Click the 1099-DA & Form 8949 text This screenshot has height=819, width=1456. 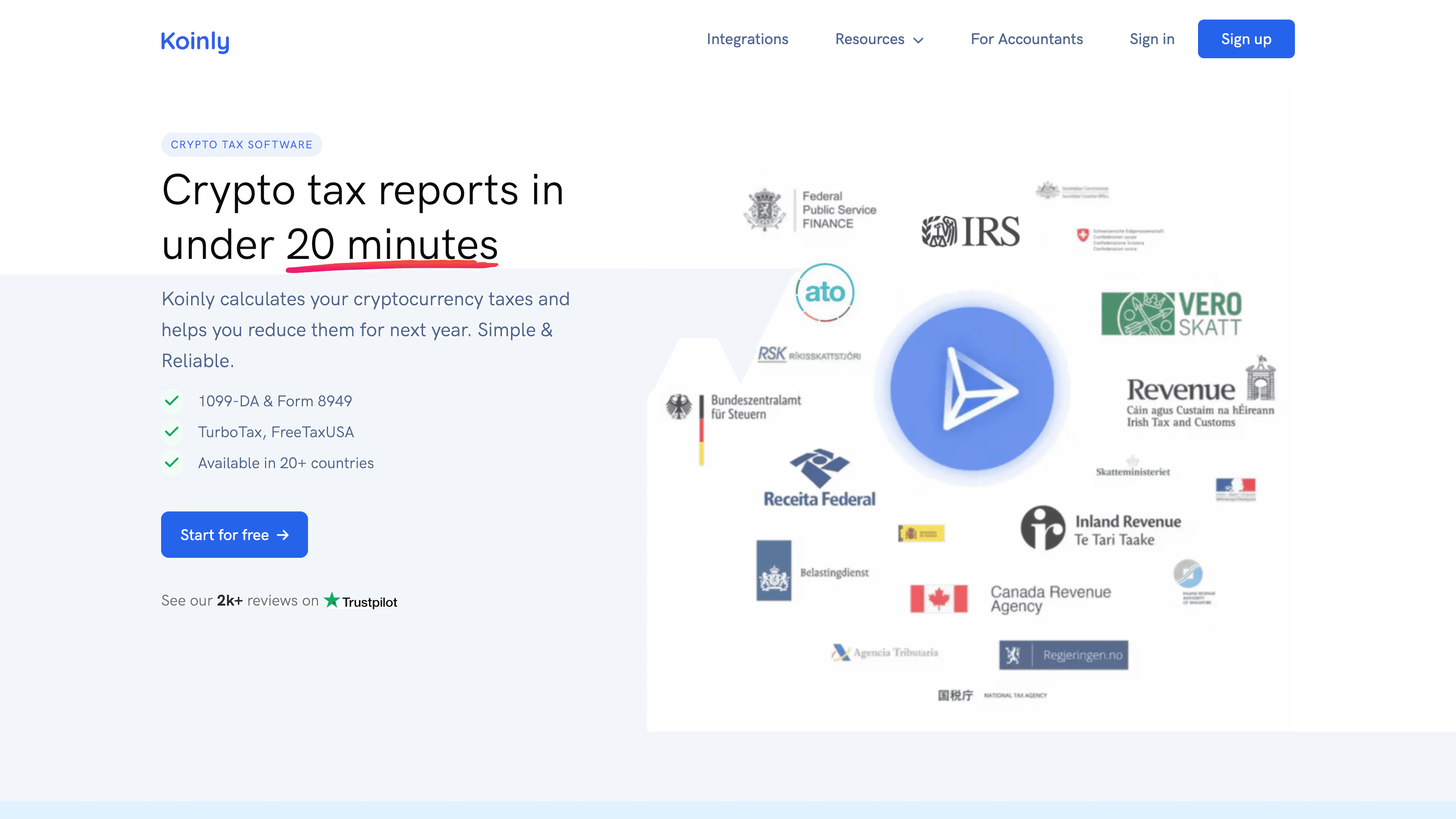[275, 401]
